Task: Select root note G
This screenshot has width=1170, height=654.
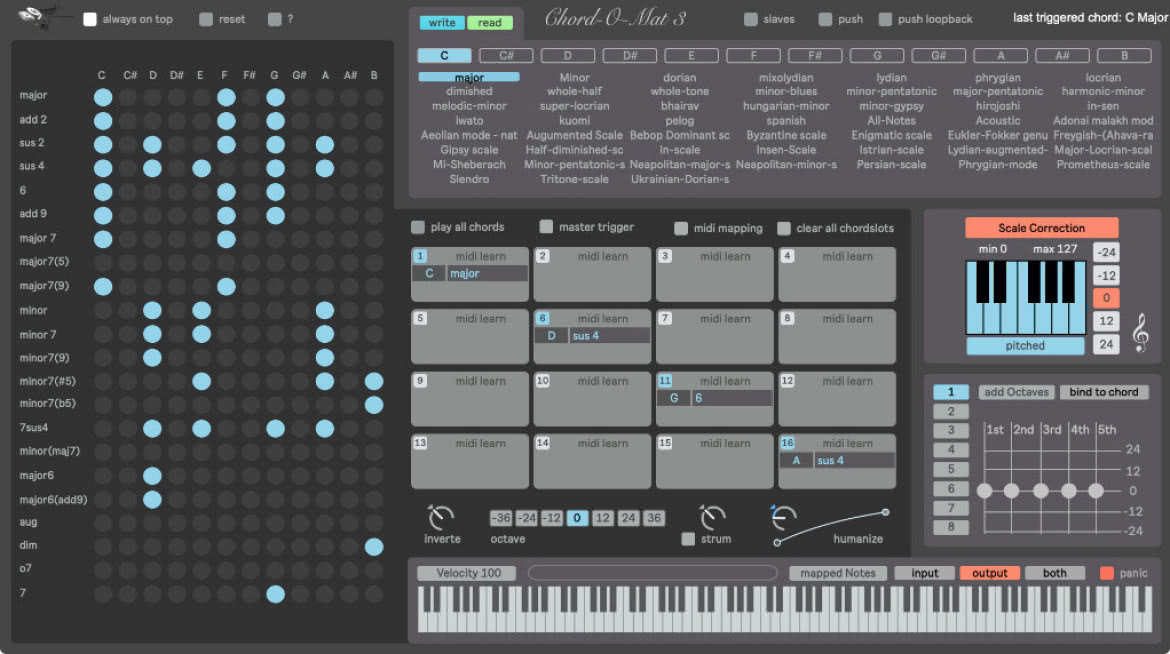Action: [877, 55]
